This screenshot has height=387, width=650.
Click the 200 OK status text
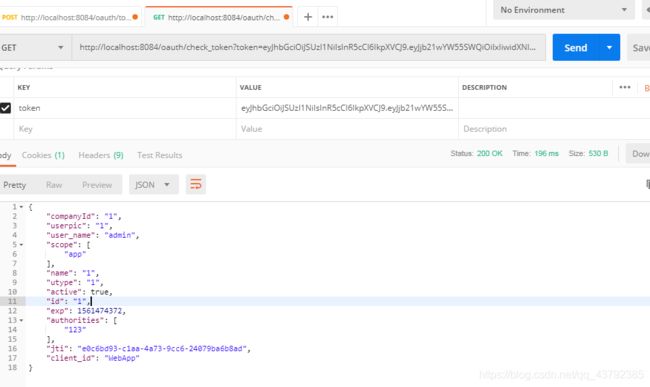pos(490,153)
